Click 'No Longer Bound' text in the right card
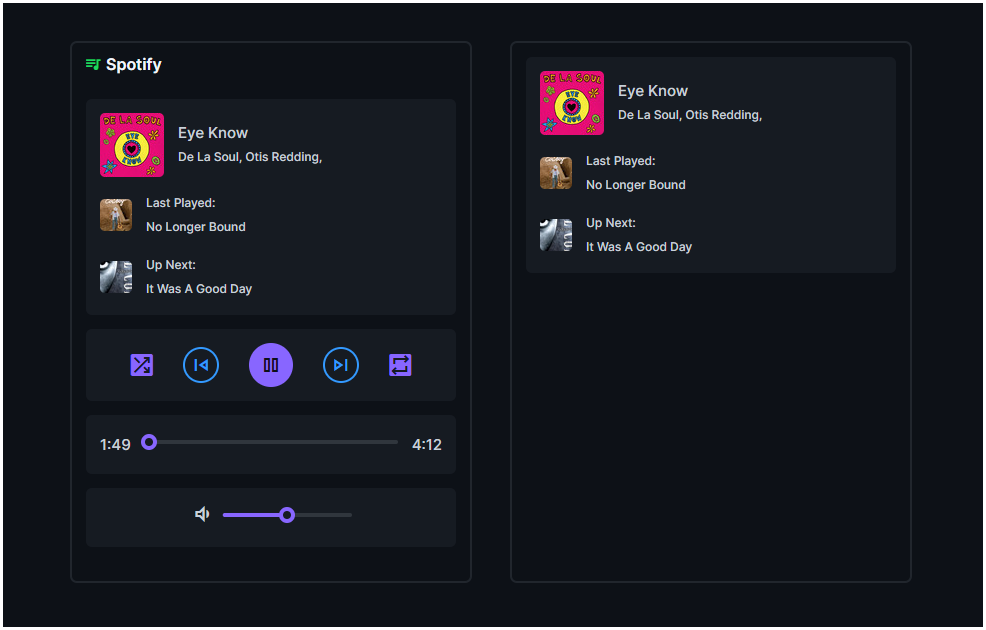This screenshot has height=630, width=986. pyautogui.click(x=636, y=185)
